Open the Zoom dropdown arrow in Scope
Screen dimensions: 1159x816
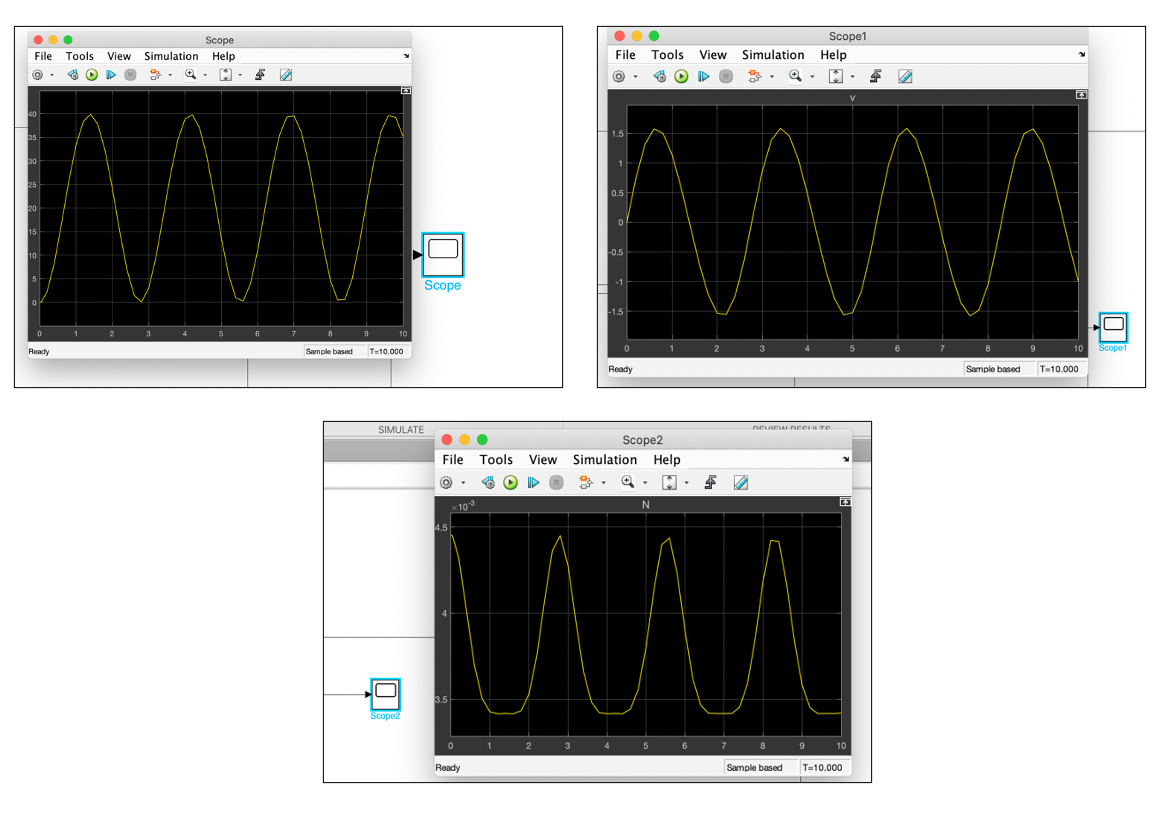click(204, 74)
